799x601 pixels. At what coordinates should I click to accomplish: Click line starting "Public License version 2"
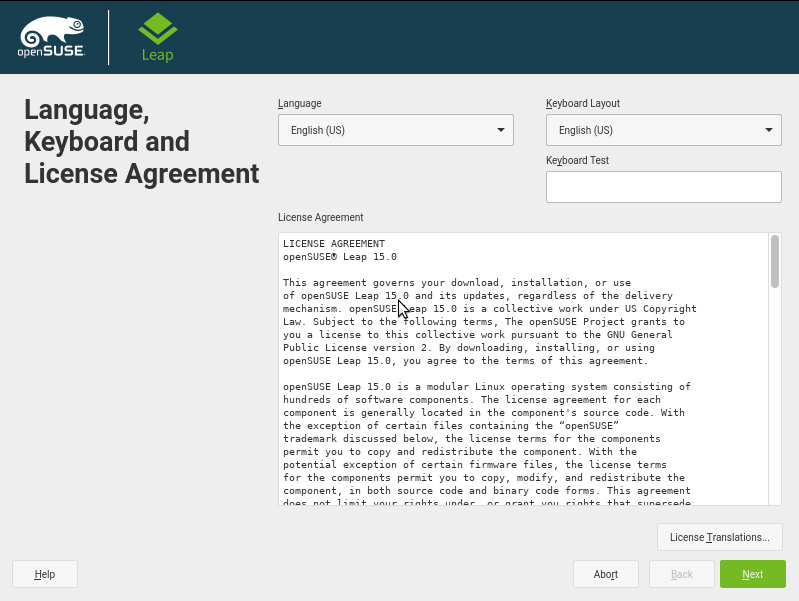[x=469, y=348]
